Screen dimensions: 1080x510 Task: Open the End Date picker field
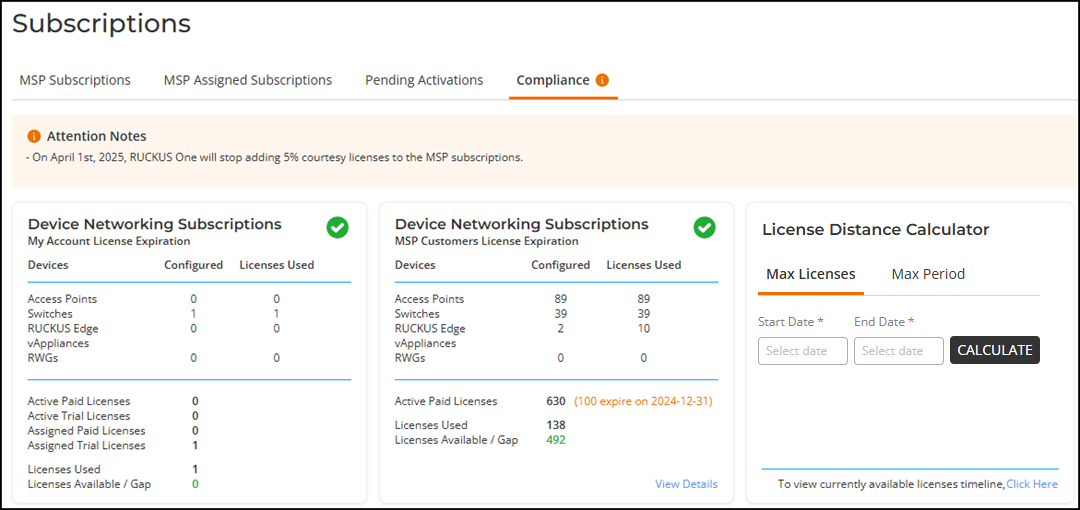pyautogui.click(x=898, y=351)
